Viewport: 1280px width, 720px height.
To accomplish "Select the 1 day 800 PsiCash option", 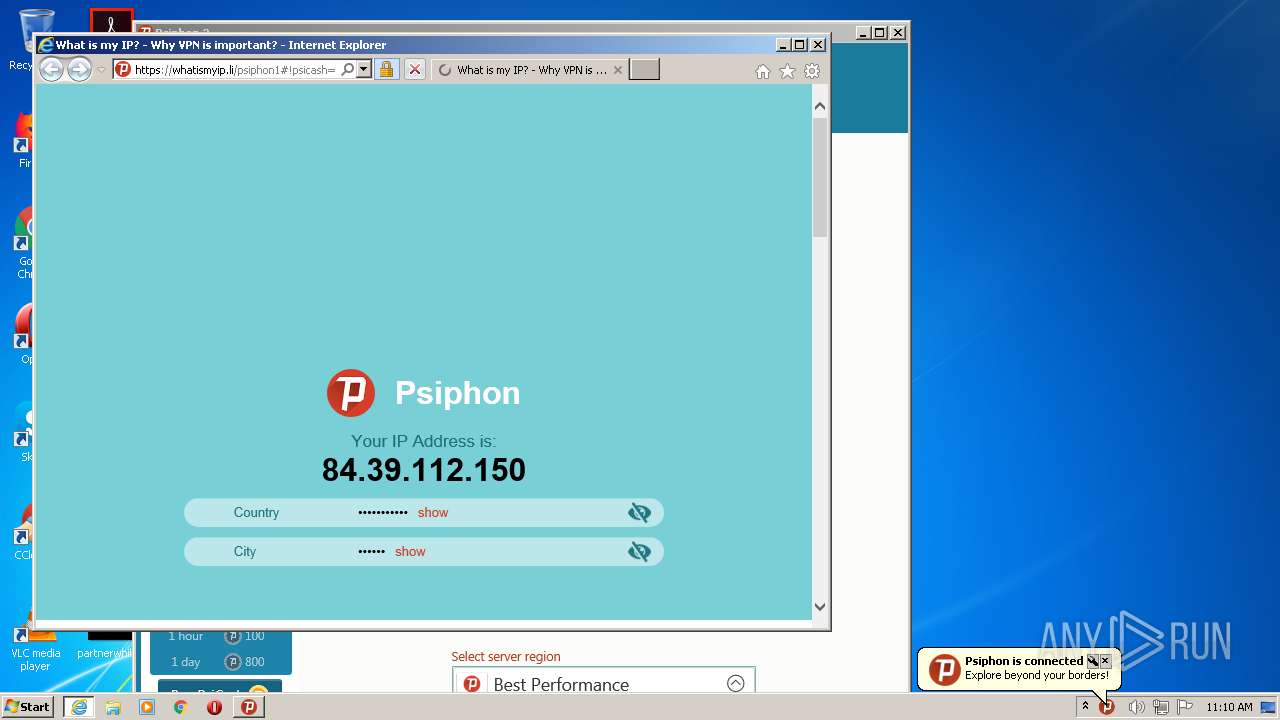I will [x=221, y=662].
